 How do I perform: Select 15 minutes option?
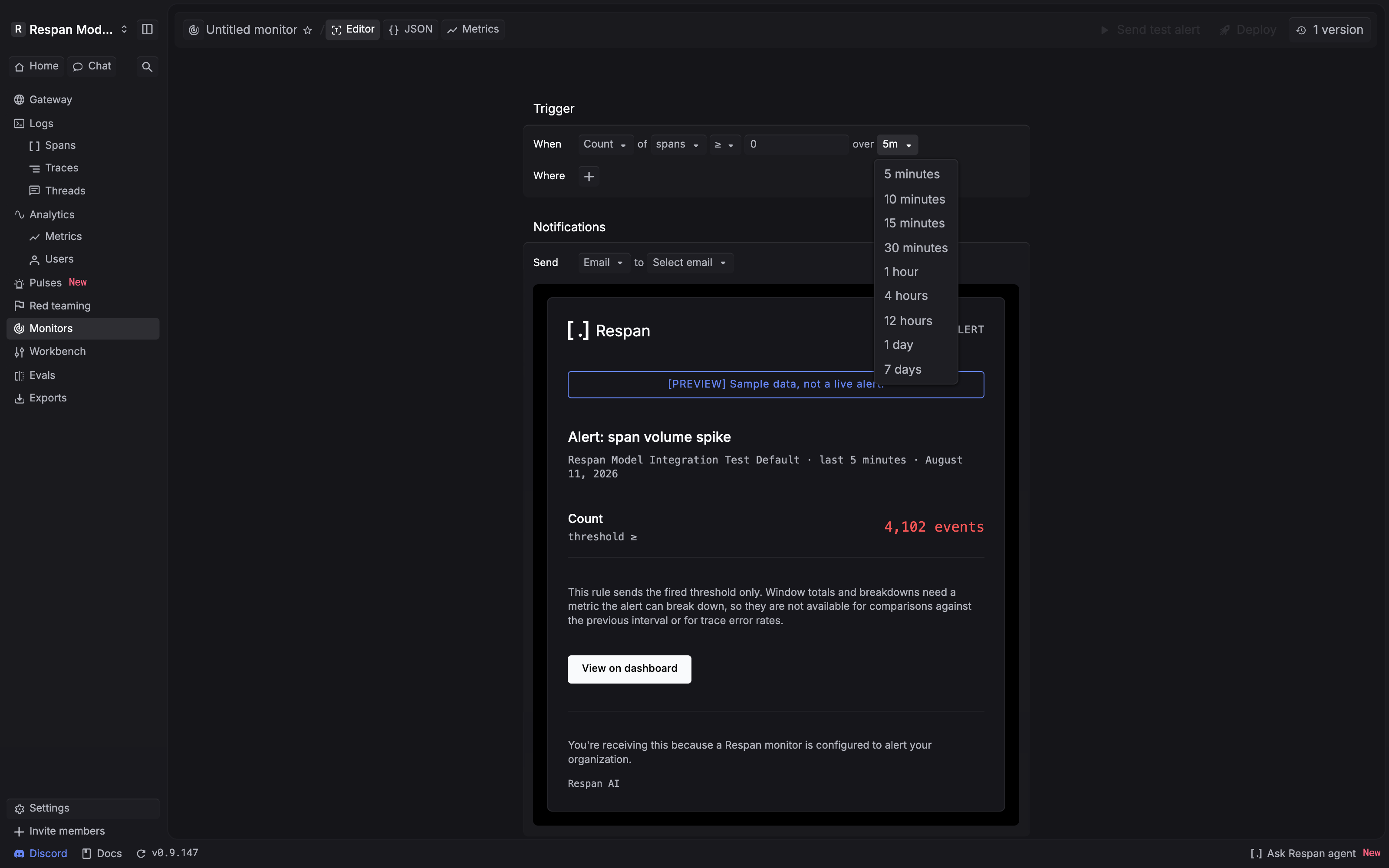(915, 224)
